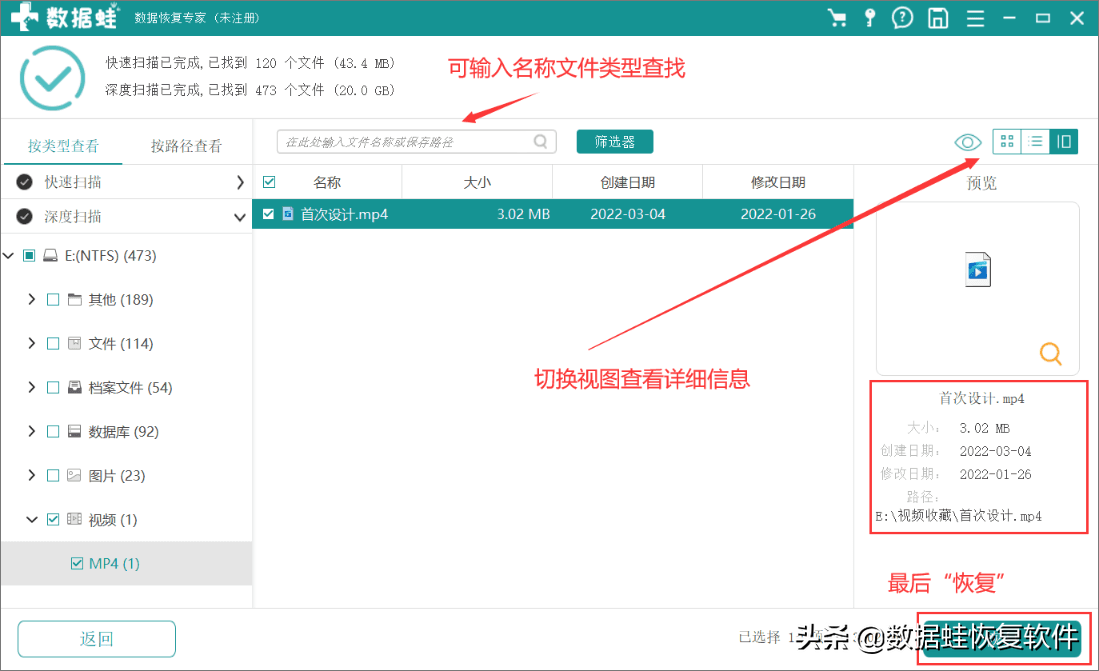Uncheck the MP4 (1) checkbox
Viewport: 1099px width, 671px height.
[77, 564]
